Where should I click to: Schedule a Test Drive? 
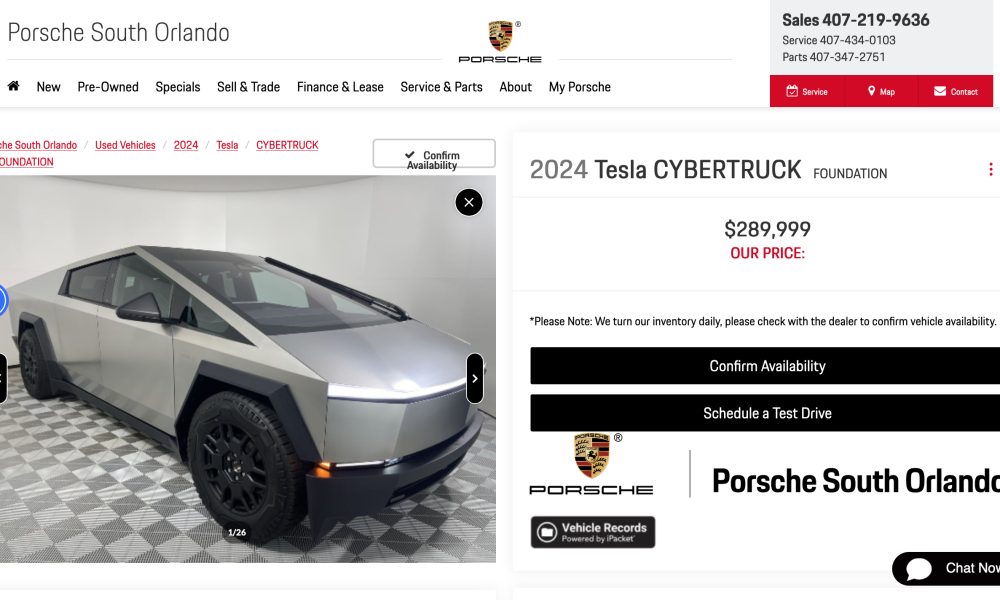coord(765,413)
